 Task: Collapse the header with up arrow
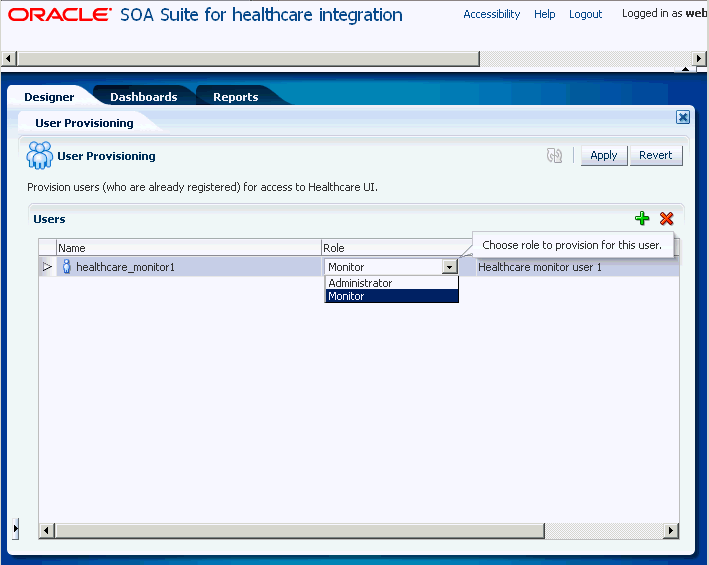pos(685,69)
